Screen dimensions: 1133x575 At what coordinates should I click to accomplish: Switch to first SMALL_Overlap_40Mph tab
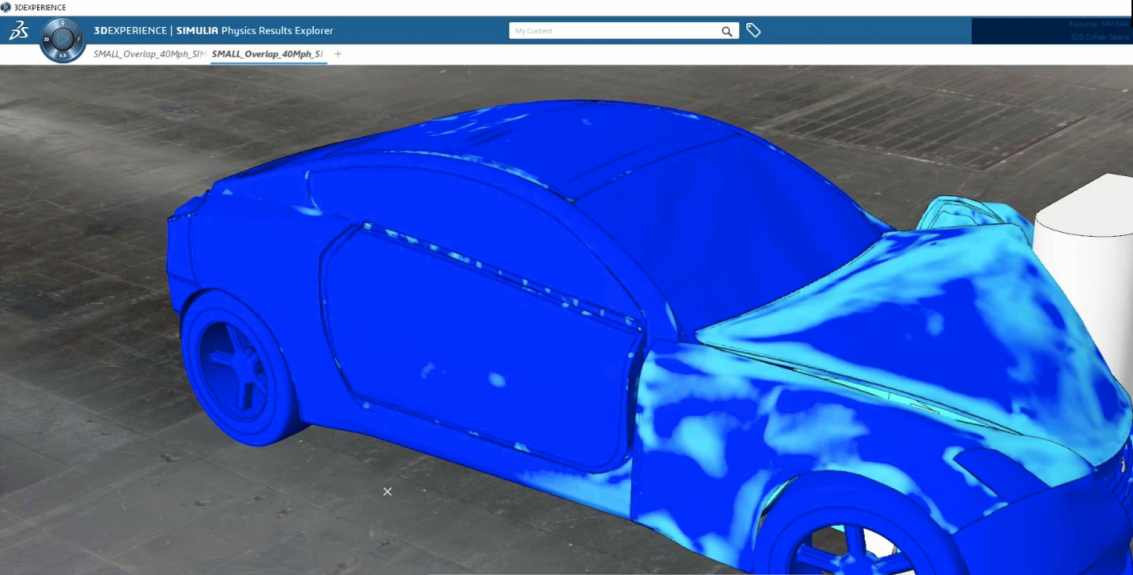(x=148, y=54)
